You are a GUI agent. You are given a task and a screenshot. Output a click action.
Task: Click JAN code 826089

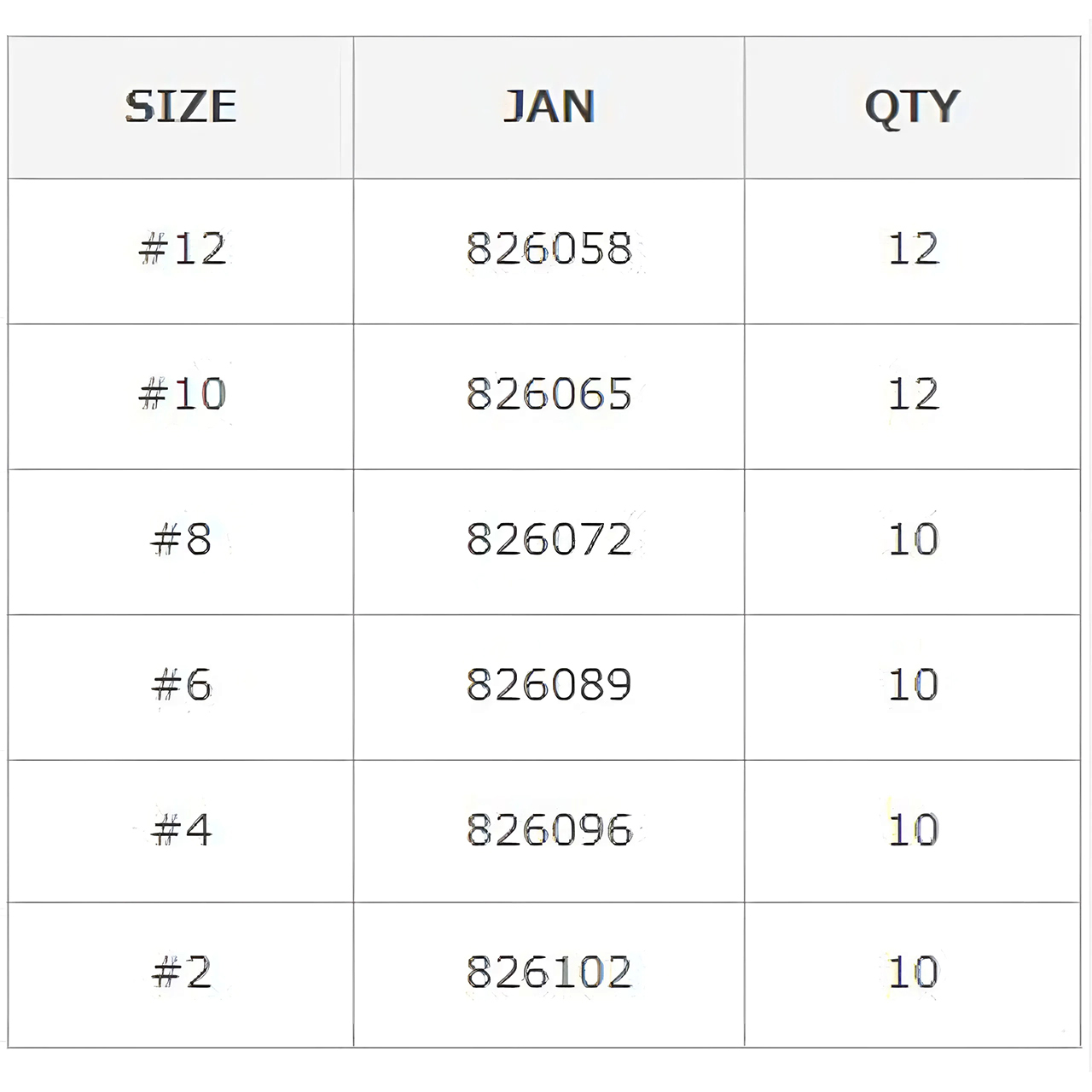549,685
